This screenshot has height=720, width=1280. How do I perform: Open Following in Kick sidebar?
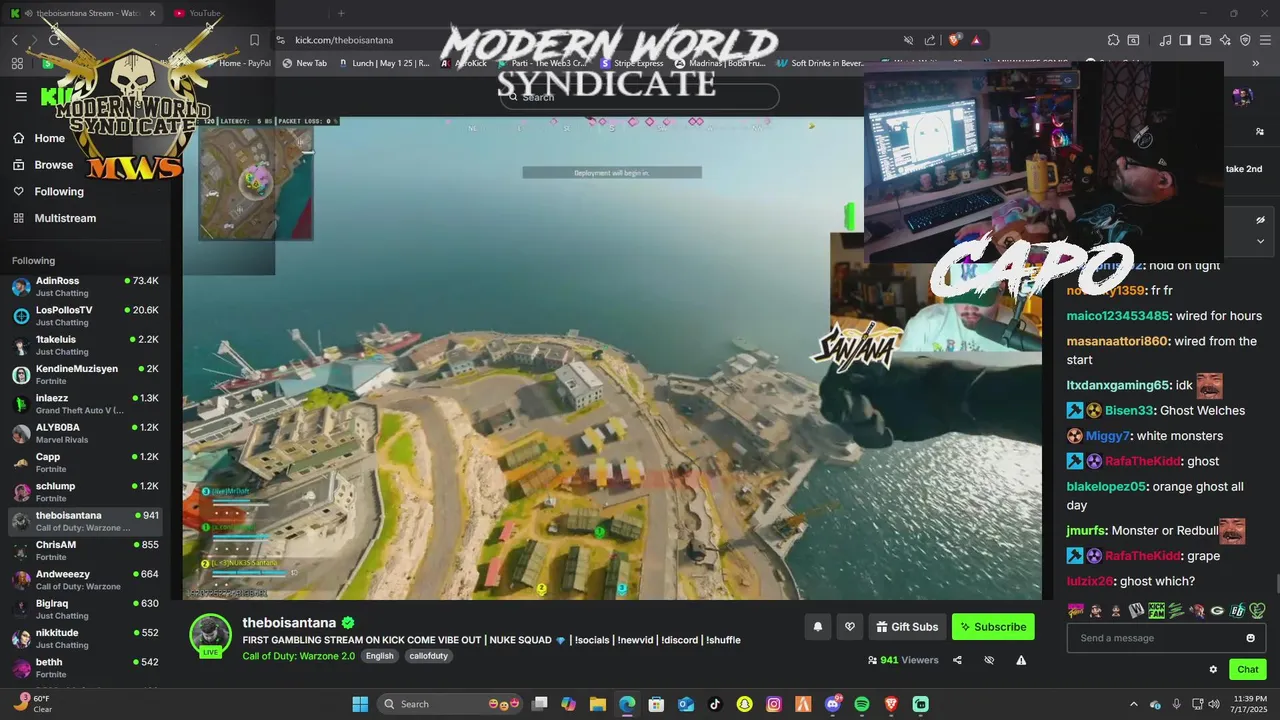tap(48, 192)
